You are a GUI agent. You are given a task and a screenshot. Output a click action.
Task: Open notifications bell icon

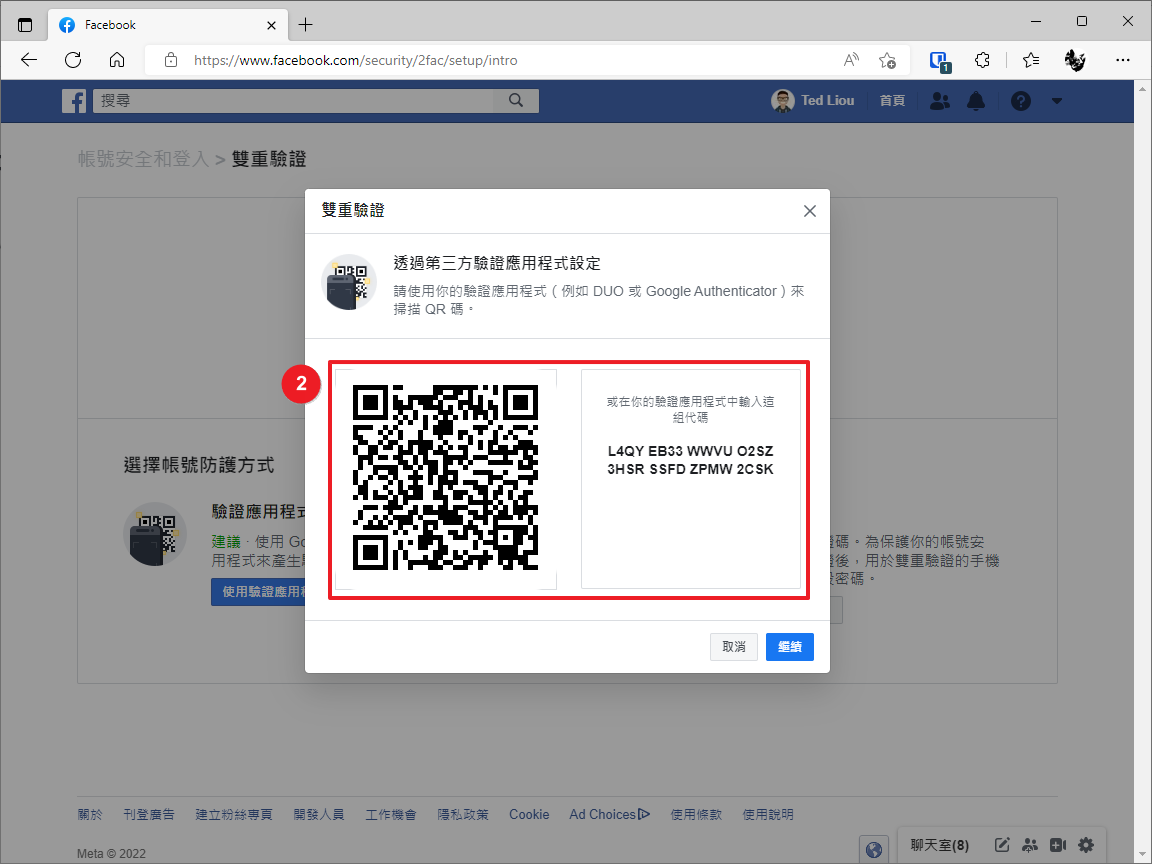click(976, 101)
